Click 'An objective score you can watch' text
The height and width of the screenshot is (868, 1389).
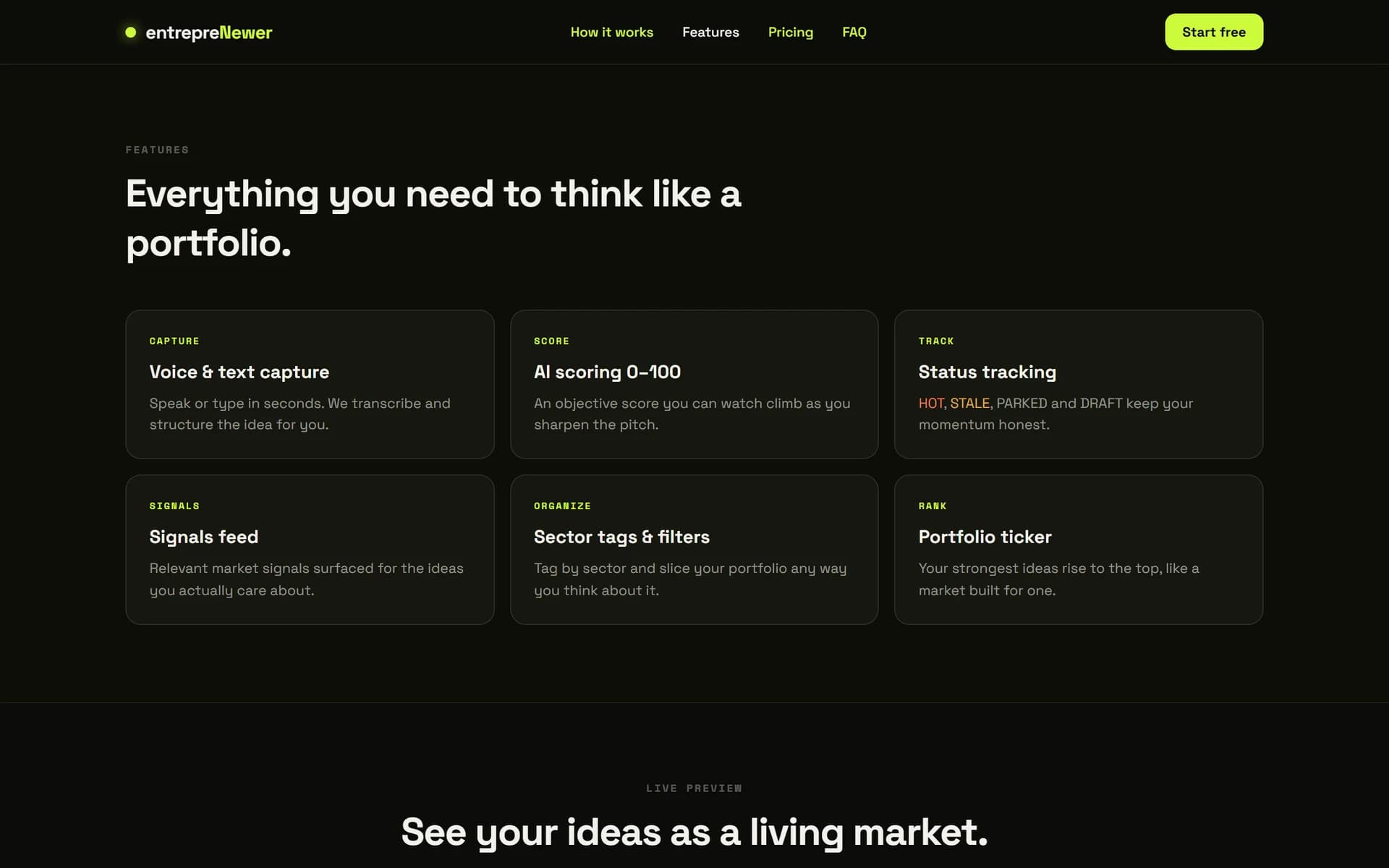pyautogui.click(x=692, y=414)
